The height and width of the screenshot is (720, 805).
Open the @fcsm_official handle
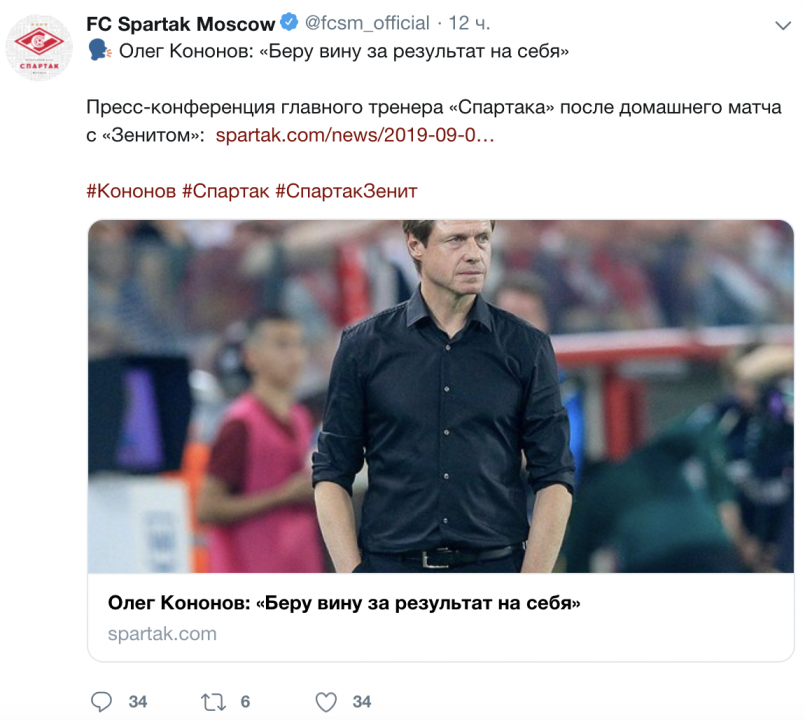[x=366, y=23]
